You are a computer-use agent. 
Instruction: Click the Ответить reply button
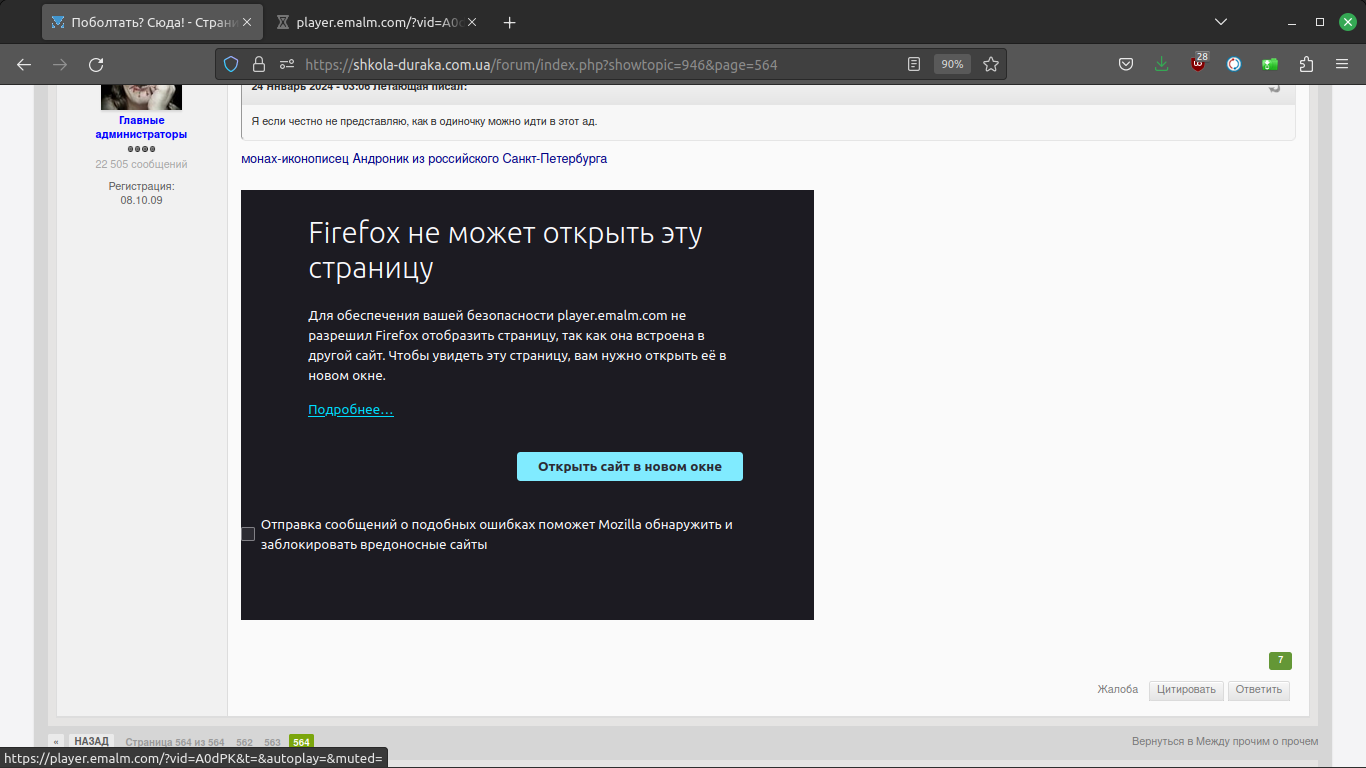(1259, 690)
